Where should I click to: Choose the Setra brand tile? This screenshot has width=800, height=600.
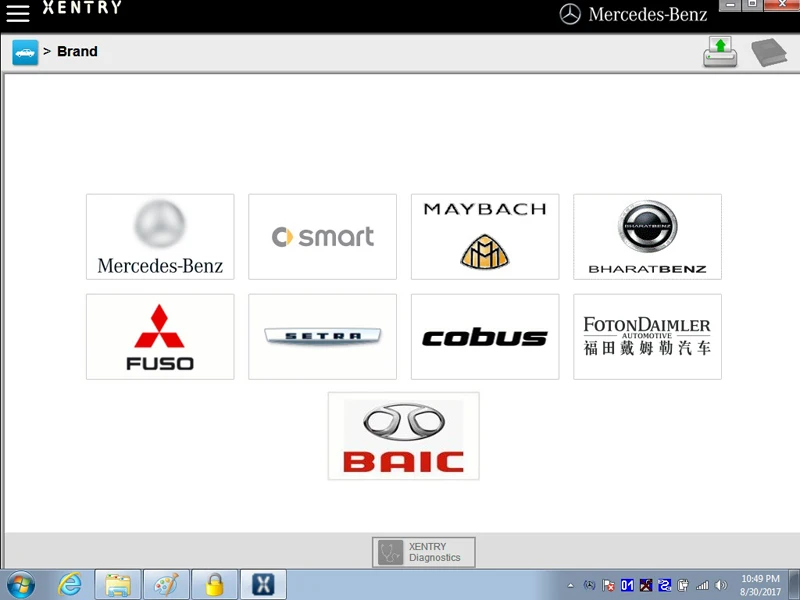[x=322, y=337]
